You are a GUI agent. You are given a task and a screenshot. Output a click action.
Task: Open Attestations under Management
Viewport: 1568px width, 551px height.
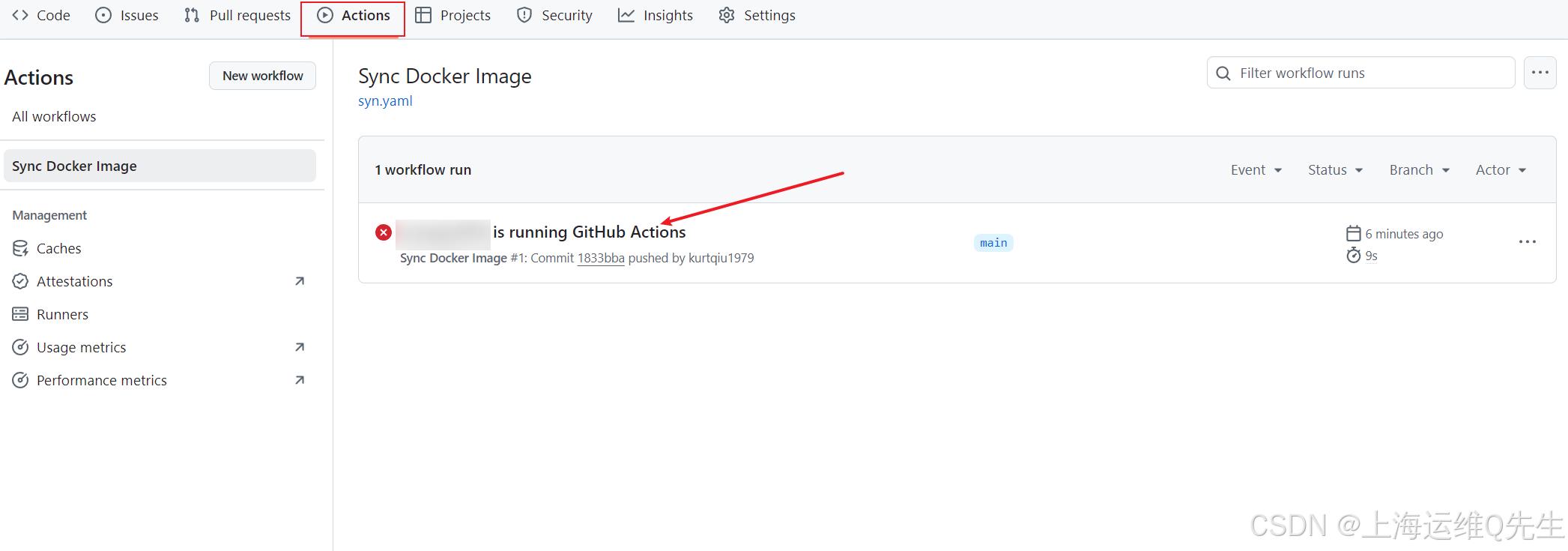coord(74,281)
